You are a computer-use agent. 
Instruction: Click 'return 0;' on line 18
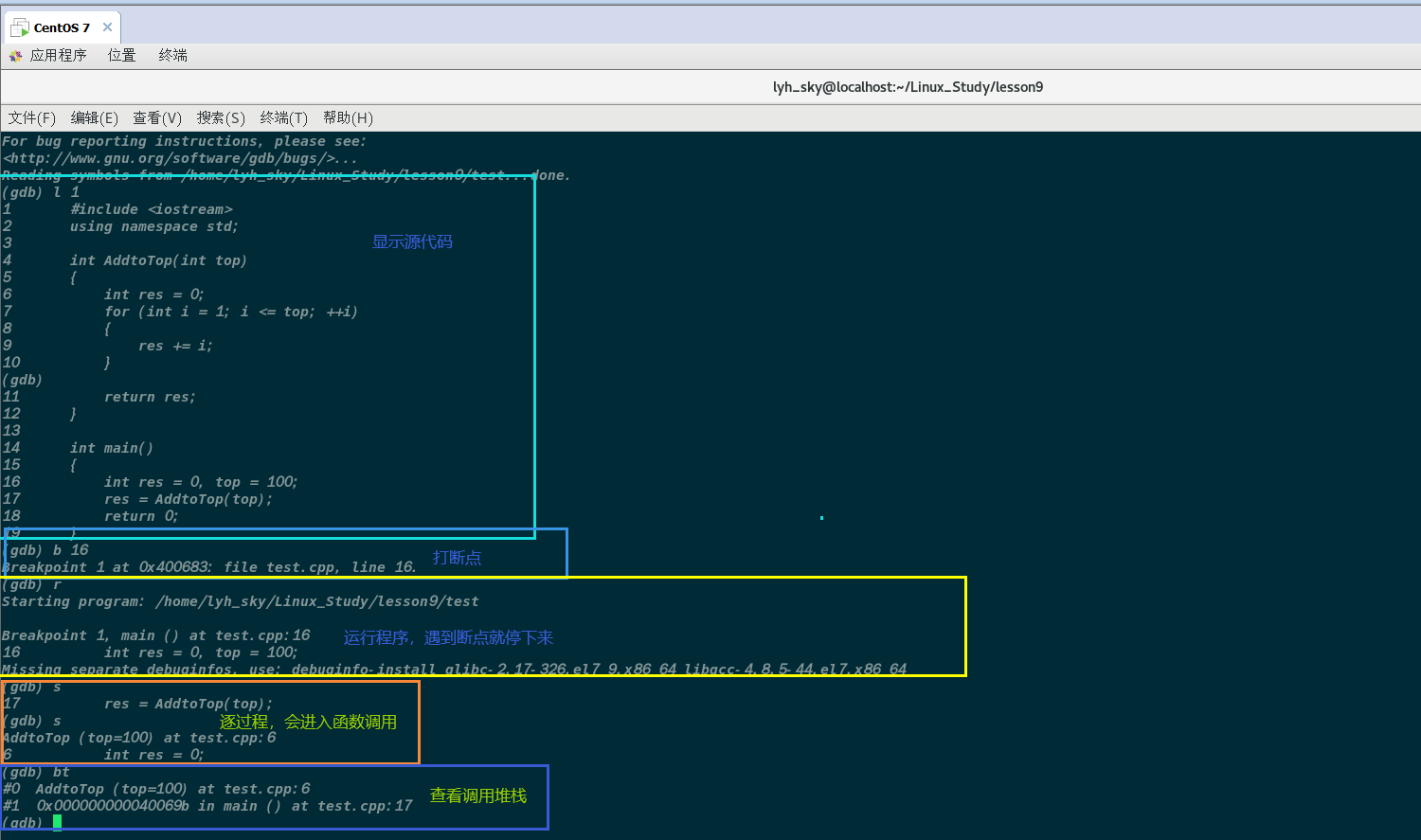141,516
